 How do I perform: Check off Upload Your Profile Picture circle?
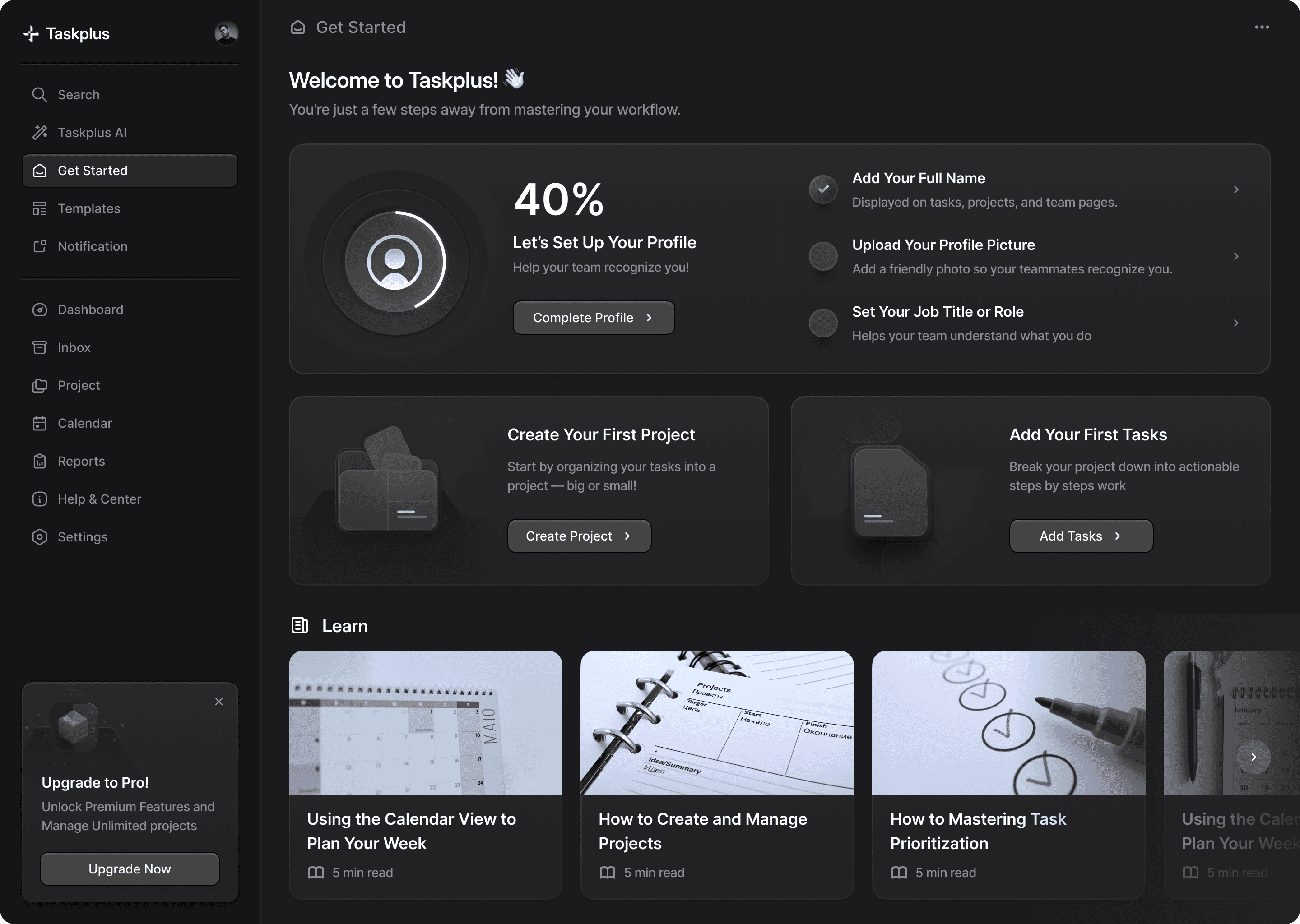pos(823,256)
